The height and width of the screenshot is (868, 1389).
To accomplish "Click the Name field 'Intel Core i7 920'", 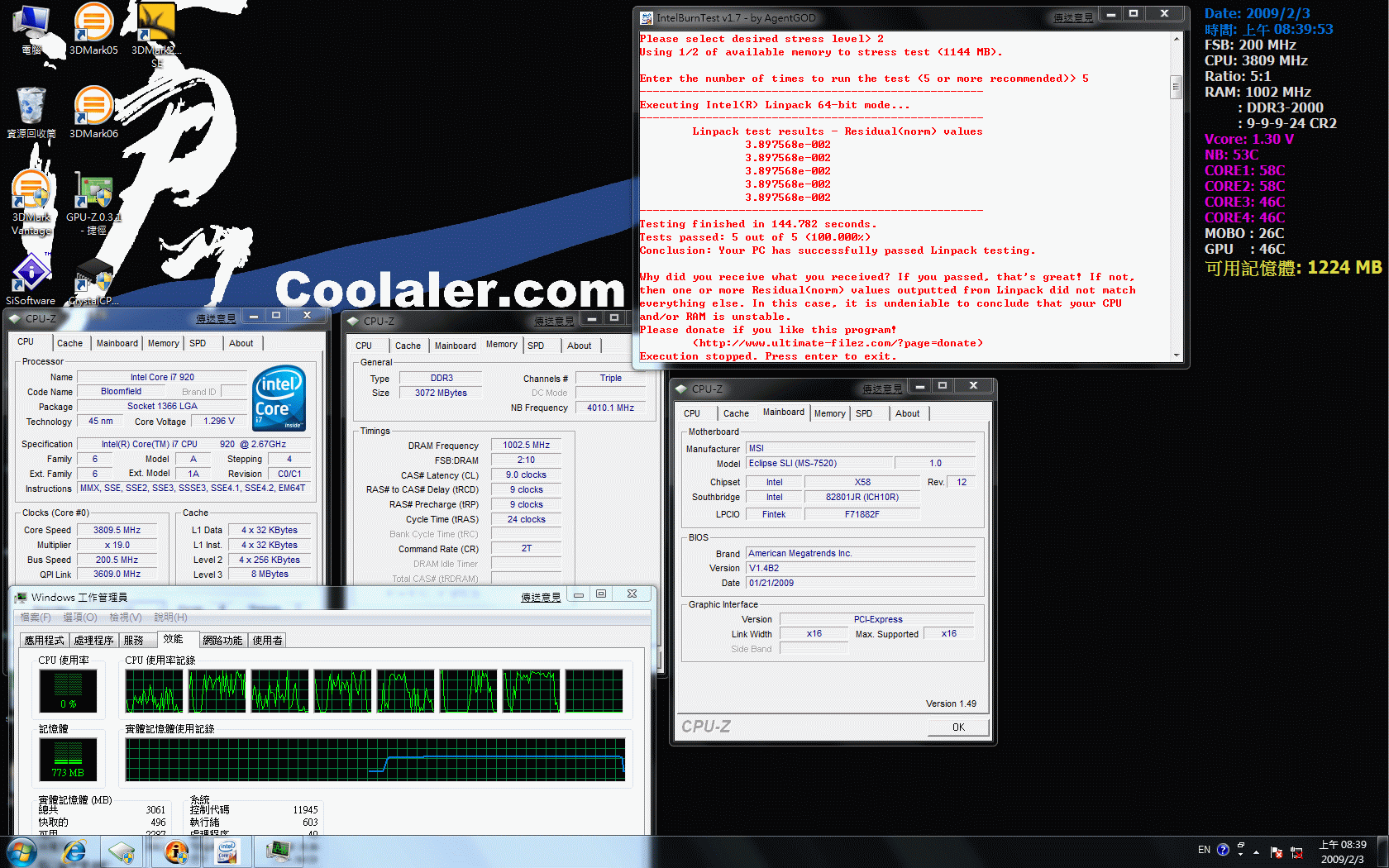I will click(162, 377).
